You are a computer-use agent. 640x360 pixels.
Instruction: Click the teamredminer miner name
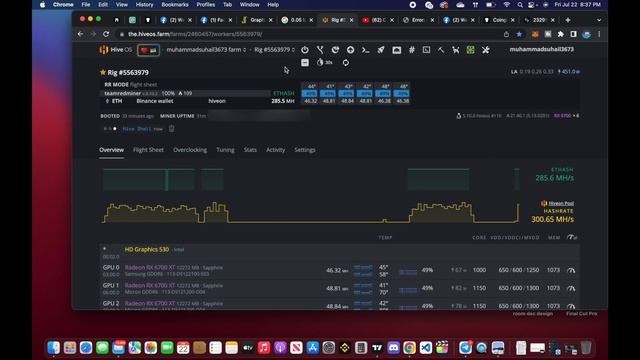pyautogui.click(x=122, y=93)
